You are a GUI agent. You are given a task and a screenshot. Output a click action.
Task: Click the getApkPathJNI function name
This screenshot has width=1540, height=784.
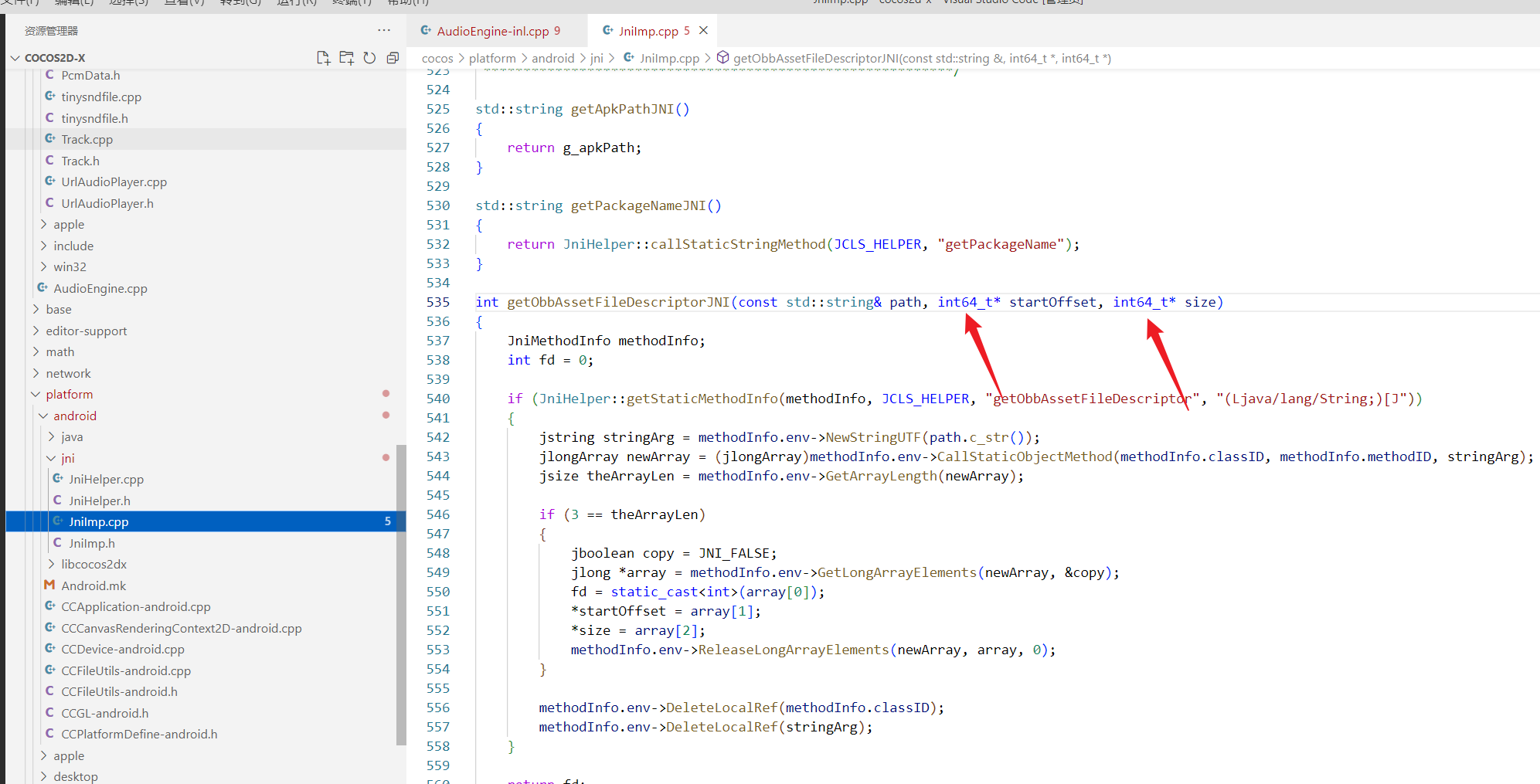[x=623, y=109]
